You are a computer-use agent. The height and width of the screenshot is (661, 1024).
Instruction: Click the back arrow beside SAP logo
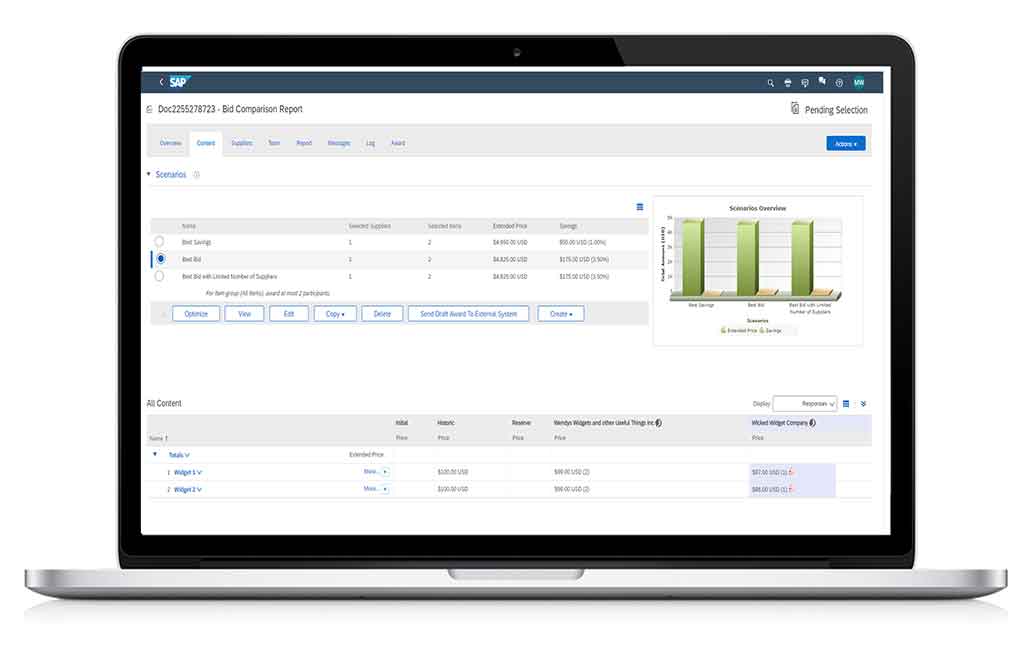[161, 82]
